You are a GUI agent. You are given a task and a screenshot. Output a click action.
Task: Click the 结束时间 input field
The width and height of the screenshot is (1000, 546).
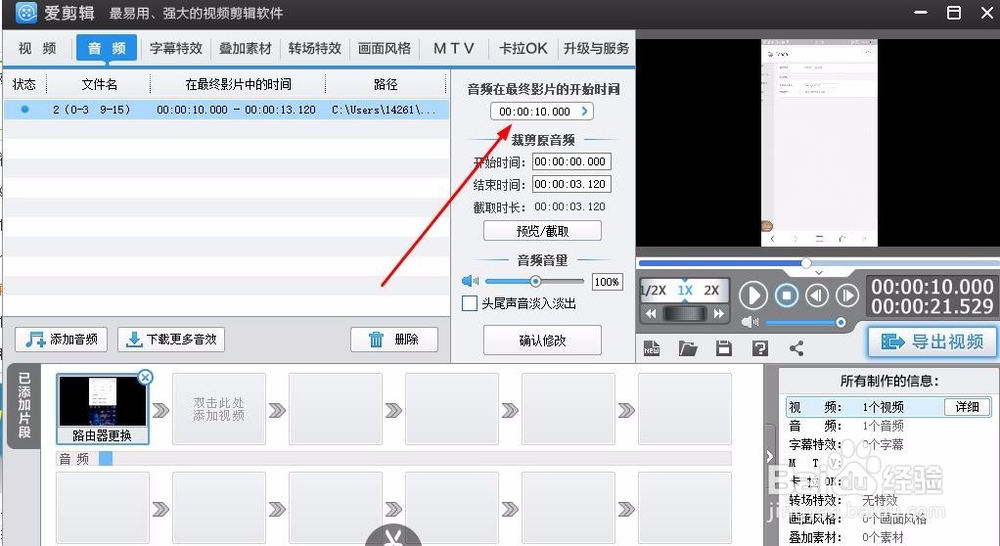pos(571,184)
